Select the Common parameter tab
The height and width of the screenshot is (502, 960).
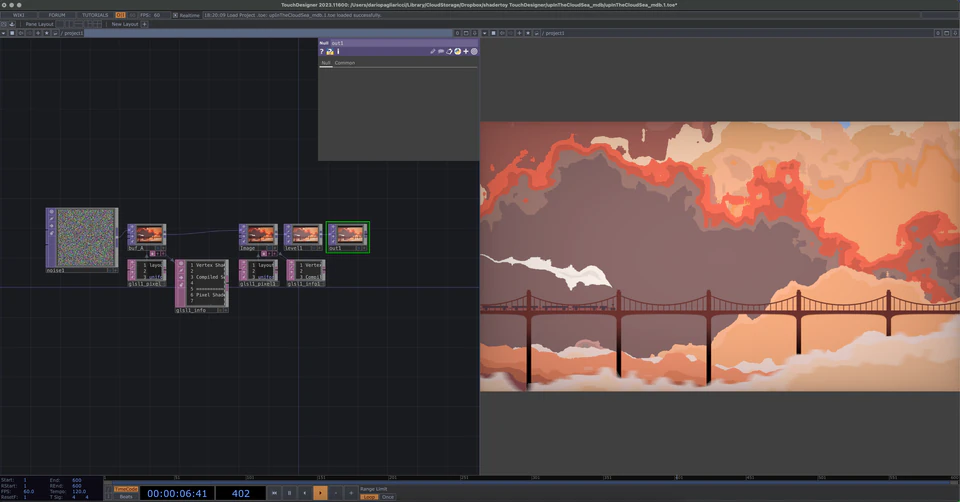[345, 62]
